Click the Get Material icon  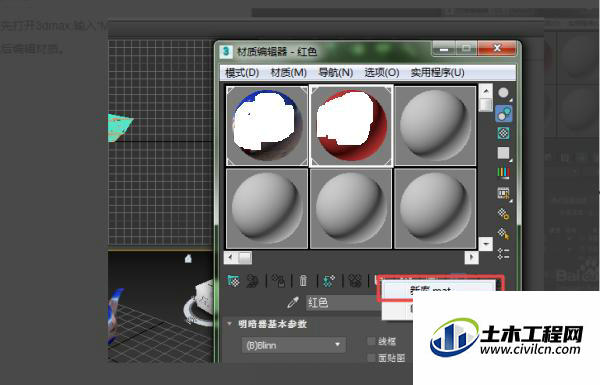[x=233, y=281]
